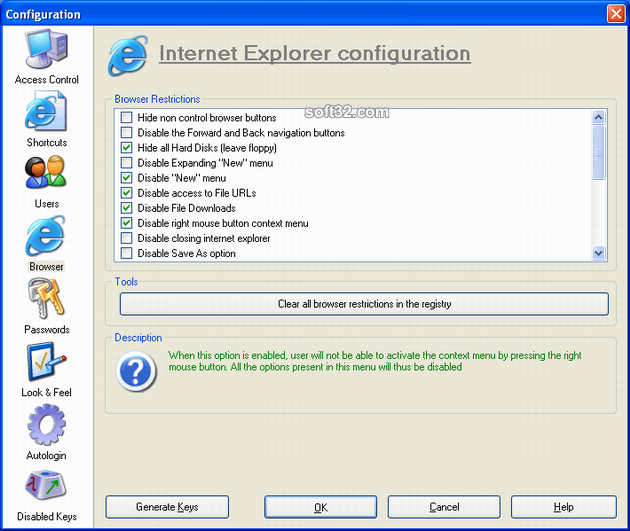This screenshot has width=630, height=531.
Task: Select the Users label in sidebar
Action: 47,204
